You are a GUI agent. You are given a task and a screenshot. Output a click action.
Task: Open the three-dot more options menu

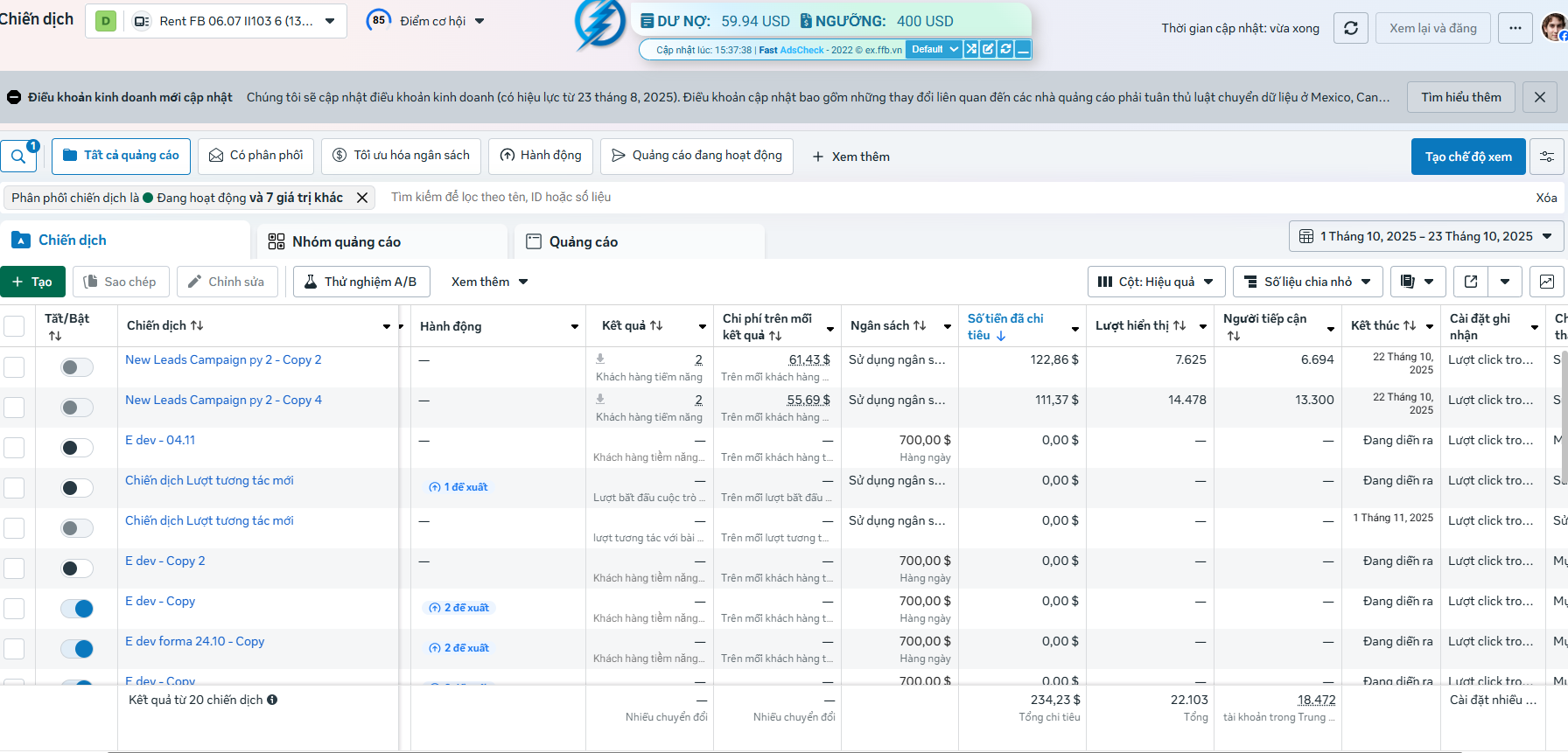click(1515, 28)
